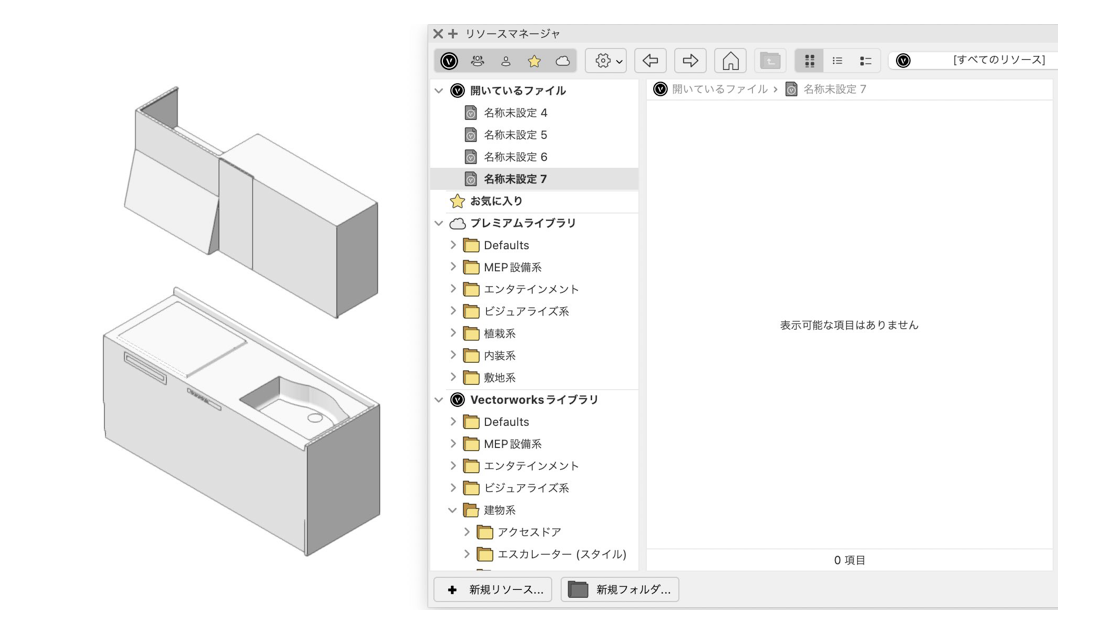The image size is (1118, 638).
Task: Click the 新規フォルダ... button
Action: pos(619,590)
